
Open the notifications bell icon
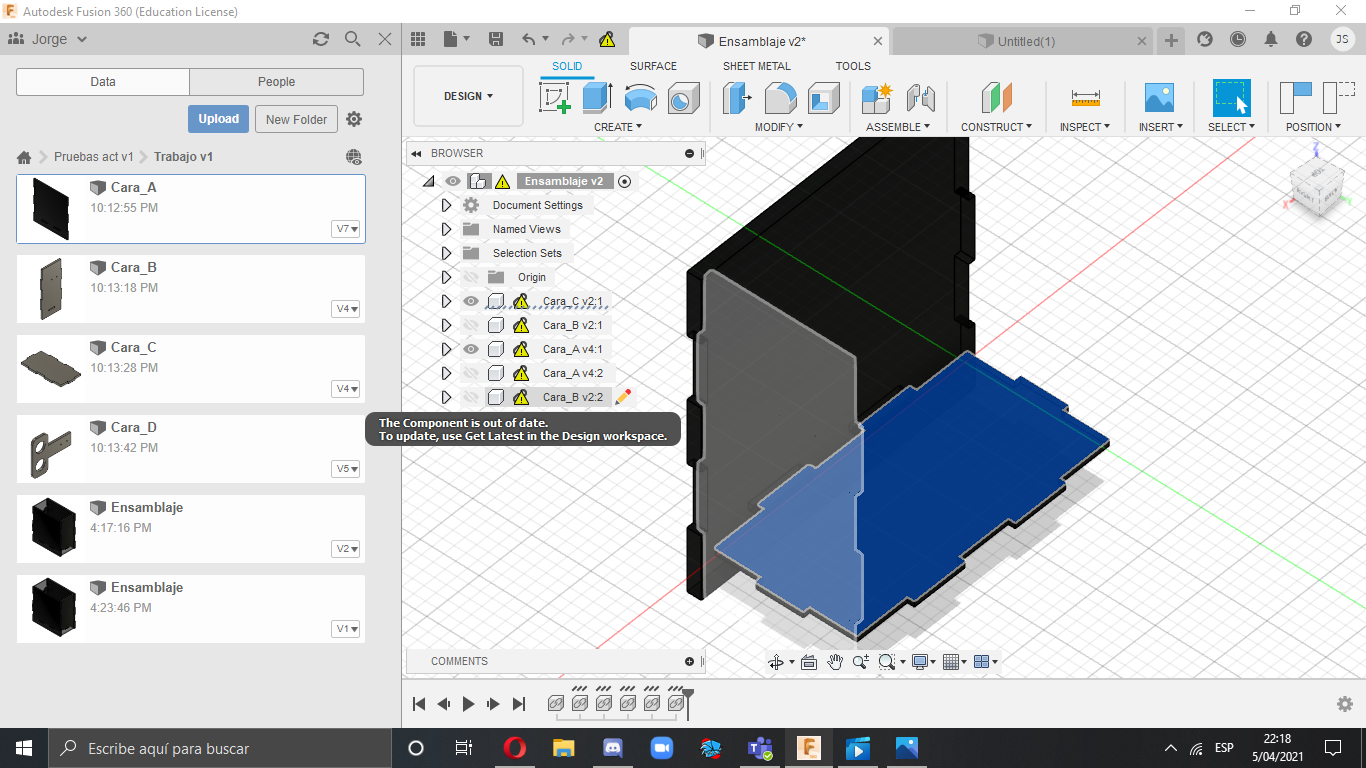[1270, 39]
